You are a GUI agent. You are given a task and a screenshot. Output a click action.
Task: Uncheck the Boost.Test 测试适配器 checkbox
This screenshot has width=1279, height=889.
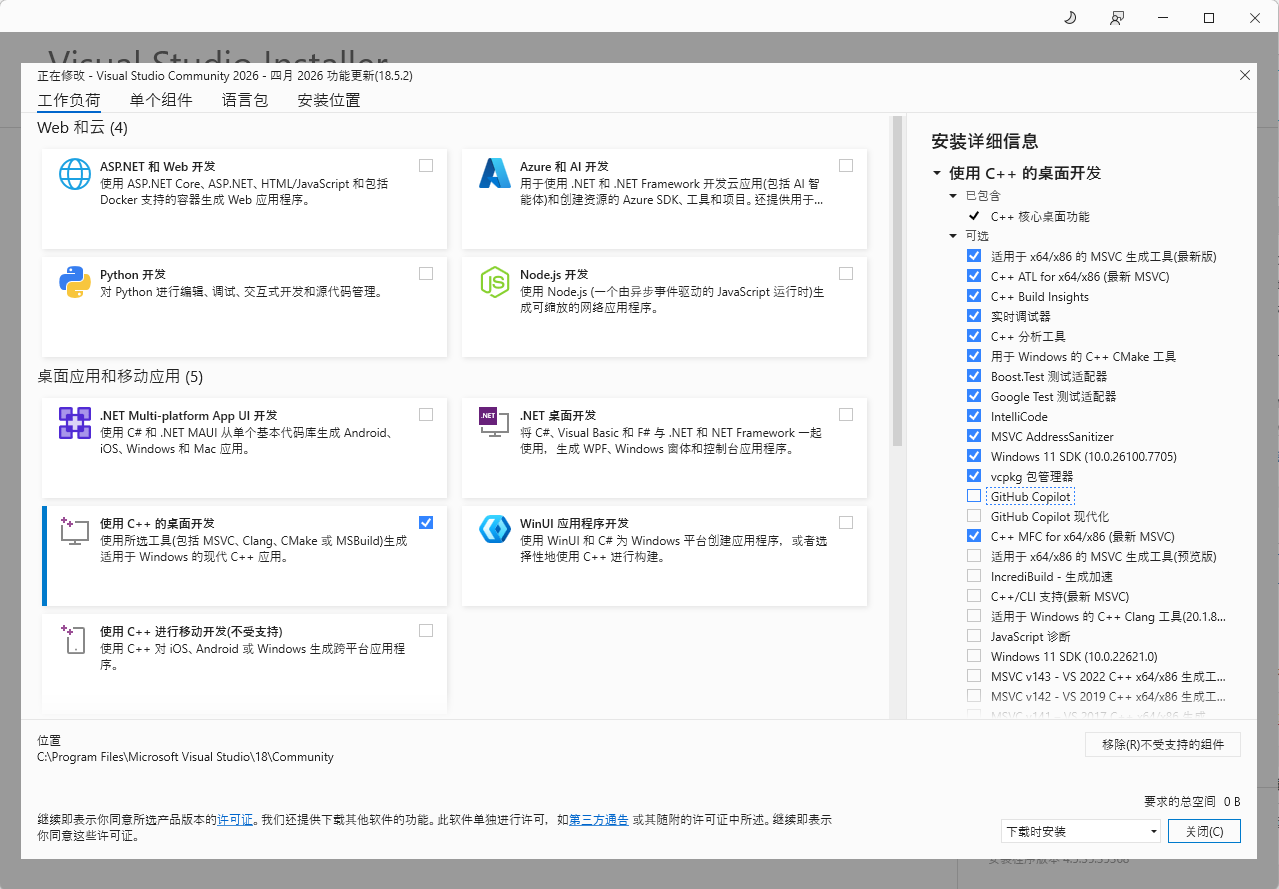point(974,376)
